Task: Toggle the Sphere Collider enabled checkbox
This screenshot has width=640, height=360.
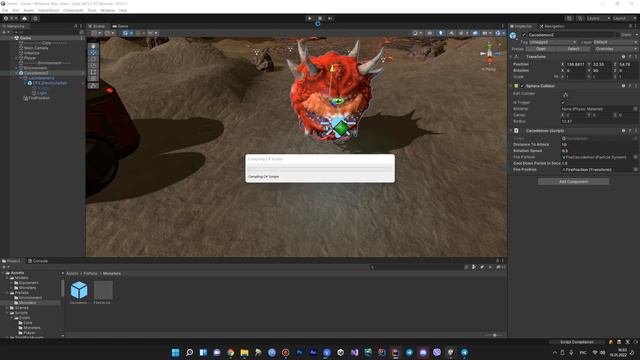Action: click(x=522, y=86)
